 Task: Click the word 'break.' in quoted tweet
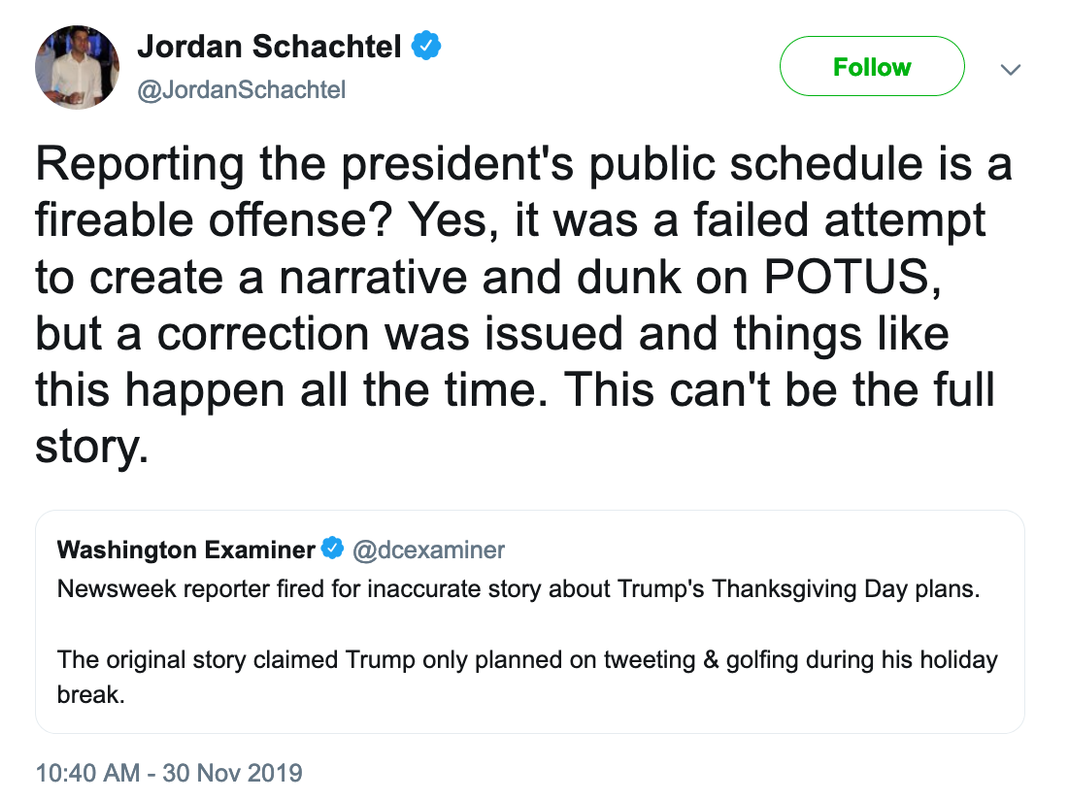tap(91, 695)
